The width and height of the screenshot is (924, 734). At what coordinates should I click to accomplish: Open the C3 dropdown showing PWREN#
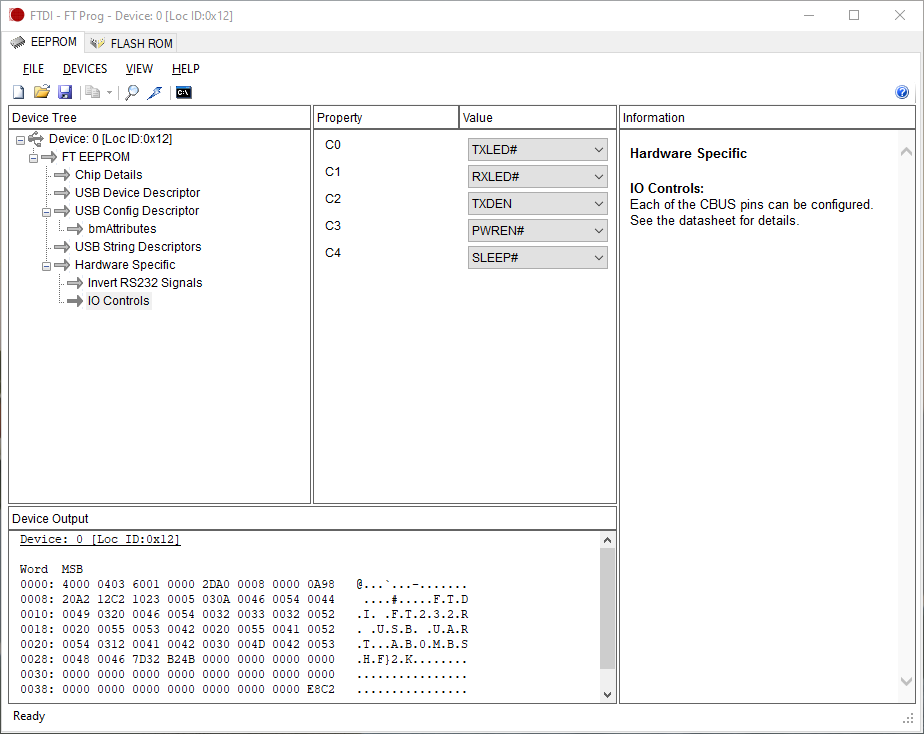pyautogui.click(x=537, y=231)
